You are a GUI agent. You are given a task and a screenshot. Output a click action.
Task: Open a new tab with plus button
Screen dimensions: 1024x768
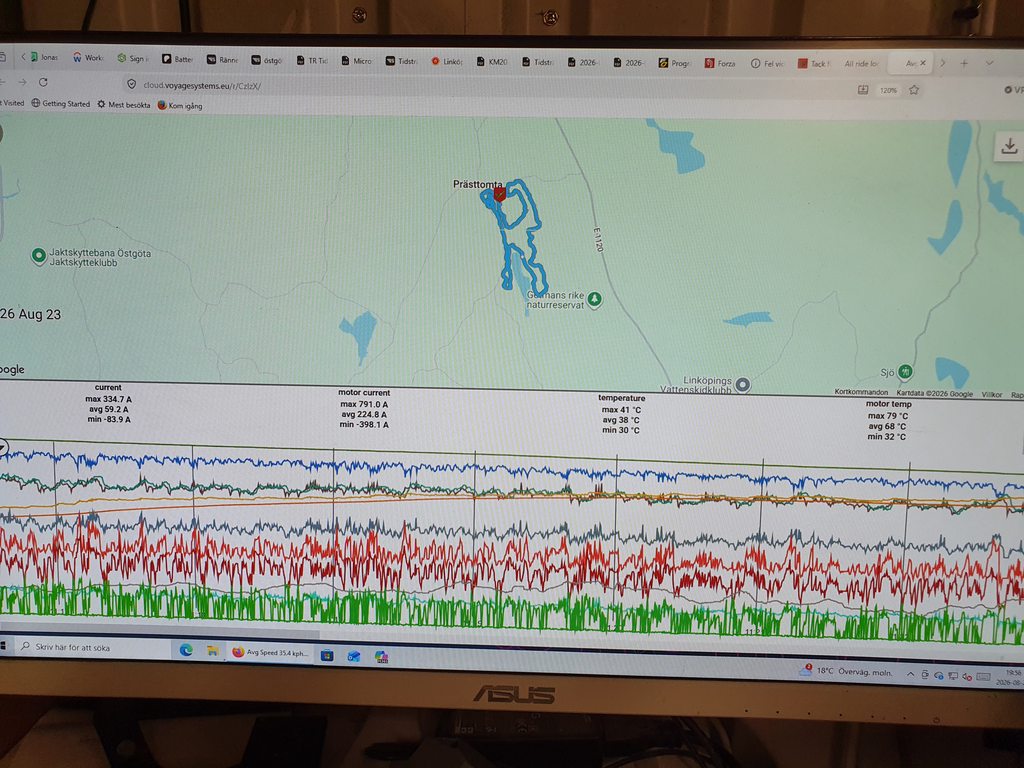964,63
